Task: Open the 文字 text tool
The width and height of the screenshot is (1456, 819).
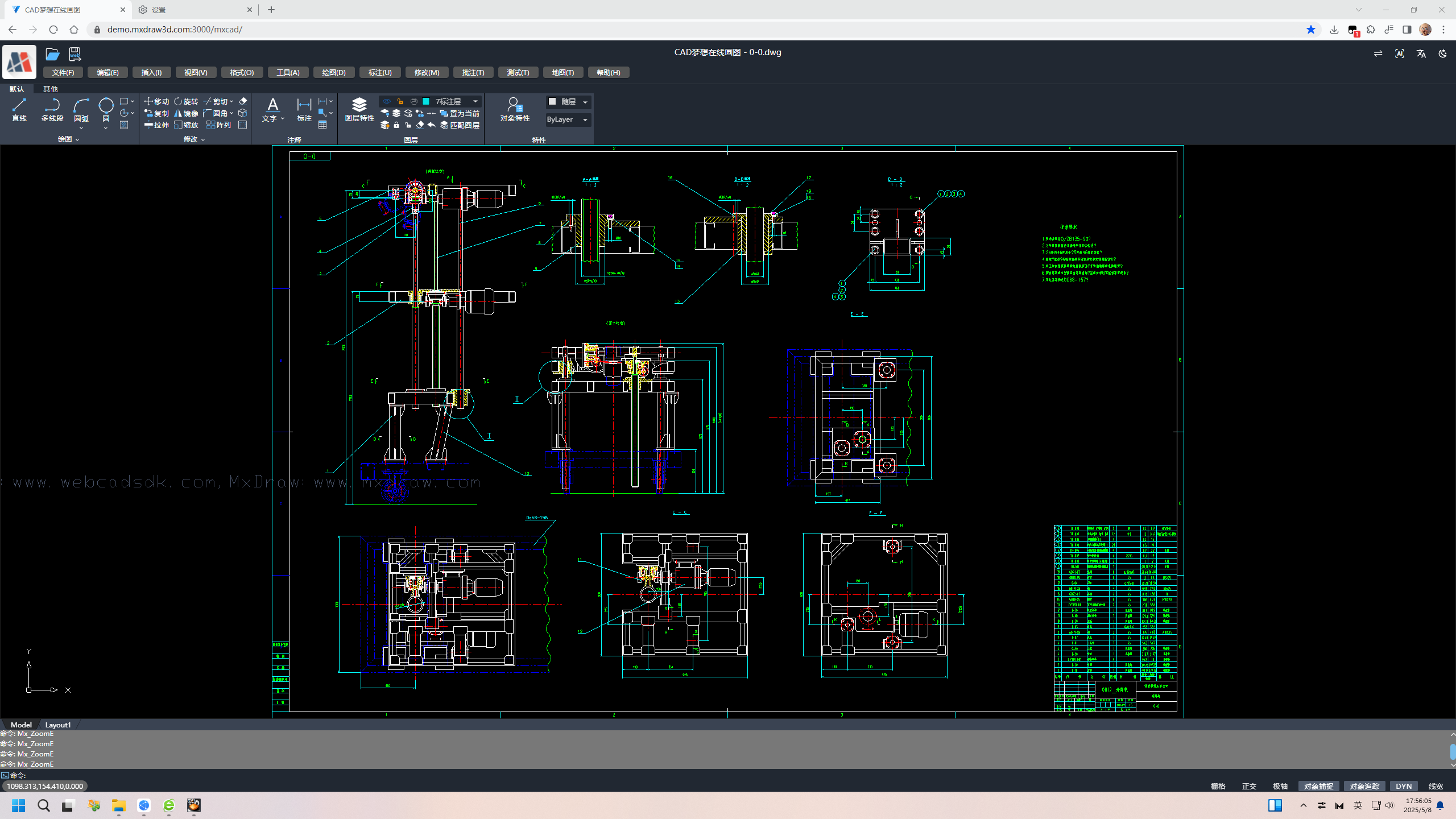Action: (273, 109)
